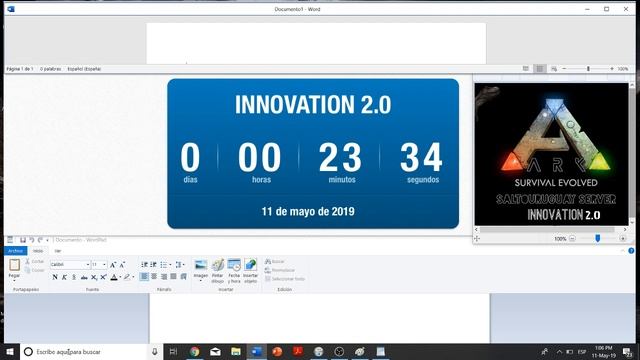Image resolution: width=640 pixels, height=360 pixels.
Task: Click the image viewer zoom out button
Action: [x=572, y=238]
